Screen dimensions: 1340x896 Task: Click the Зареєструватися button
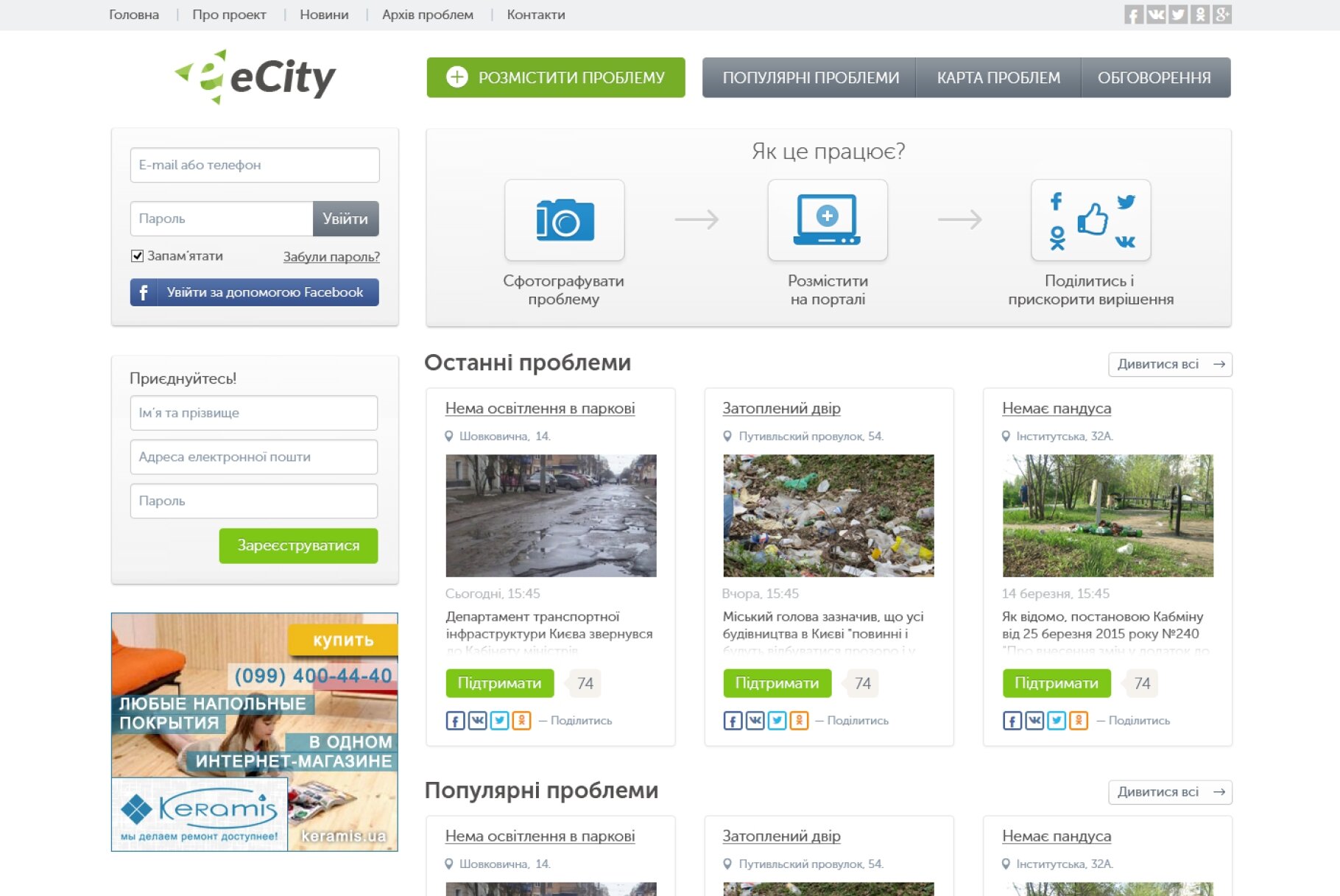298,546
